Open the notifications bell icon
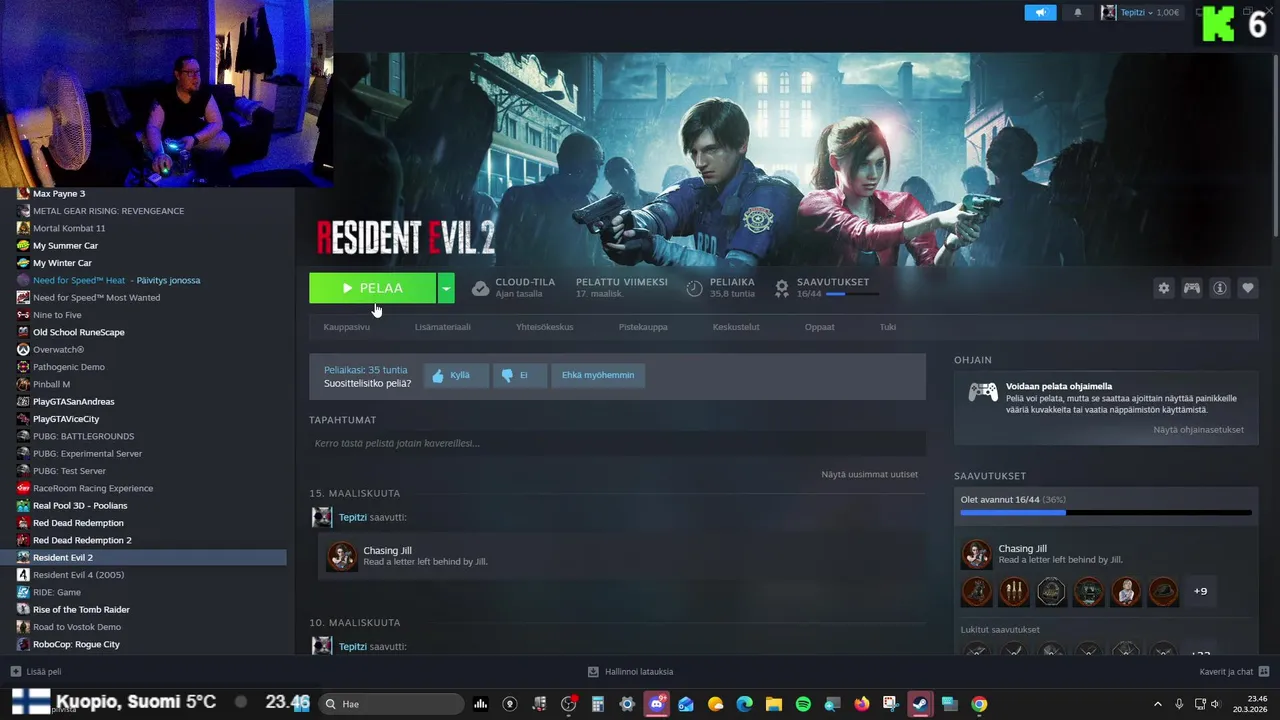 tap(1078, 12)
